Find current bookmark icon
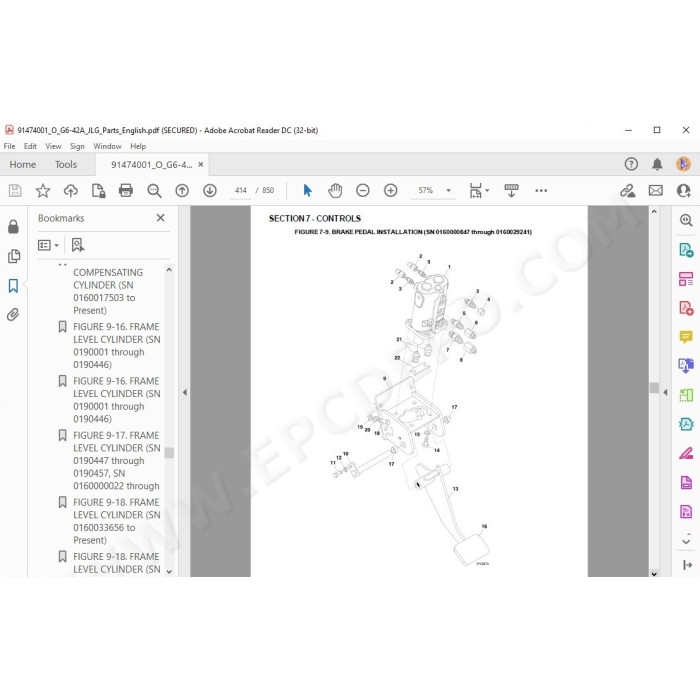700x700 pixels. point(78,245)
